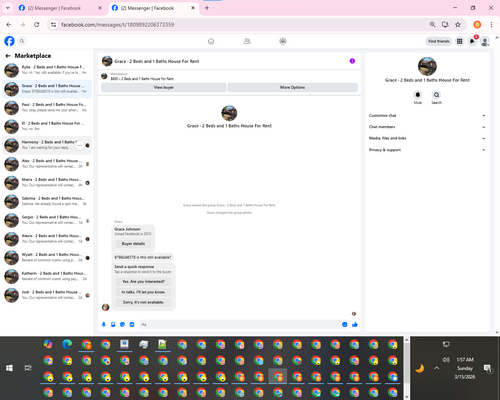
Task: Open the emoji picker in message box
Action: pyautogui.click(x=344, y=324)
